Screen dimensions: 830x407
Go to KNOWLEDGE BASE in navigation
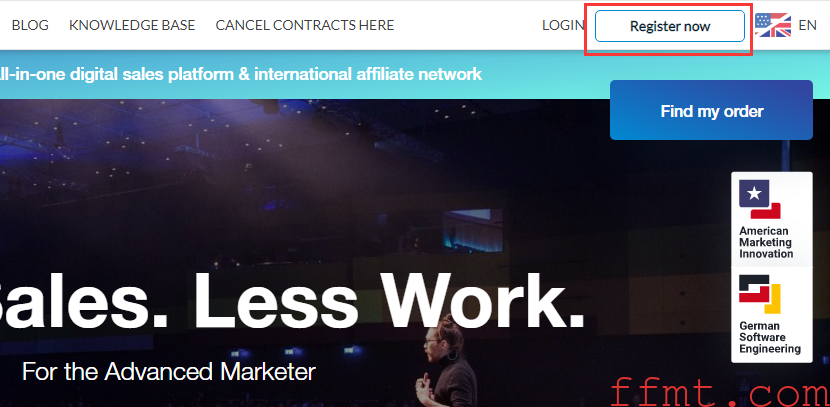[132, 25]
